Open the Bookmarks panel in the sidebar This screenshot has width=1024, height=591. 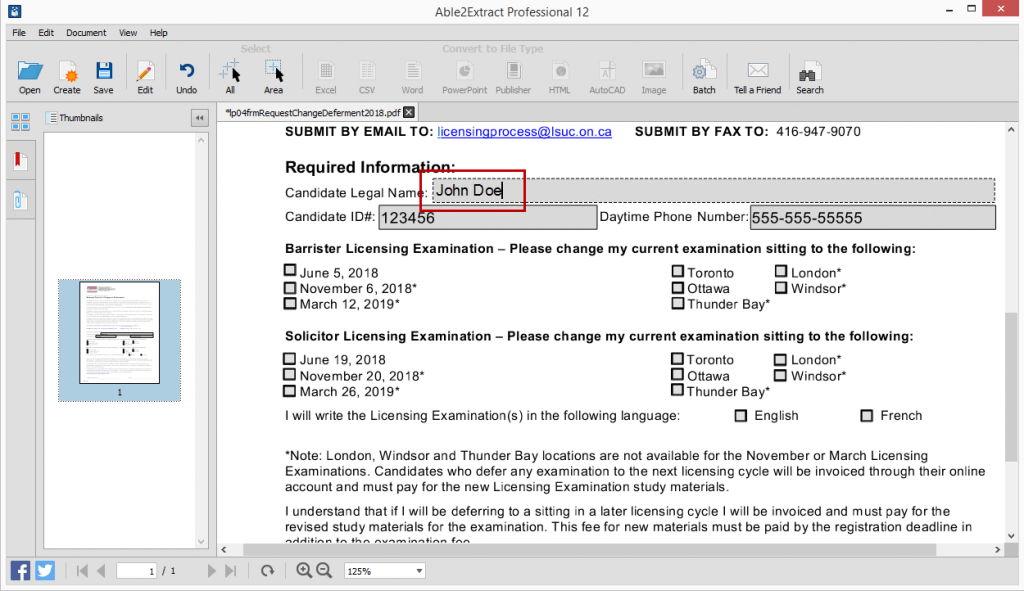[19, 160]
